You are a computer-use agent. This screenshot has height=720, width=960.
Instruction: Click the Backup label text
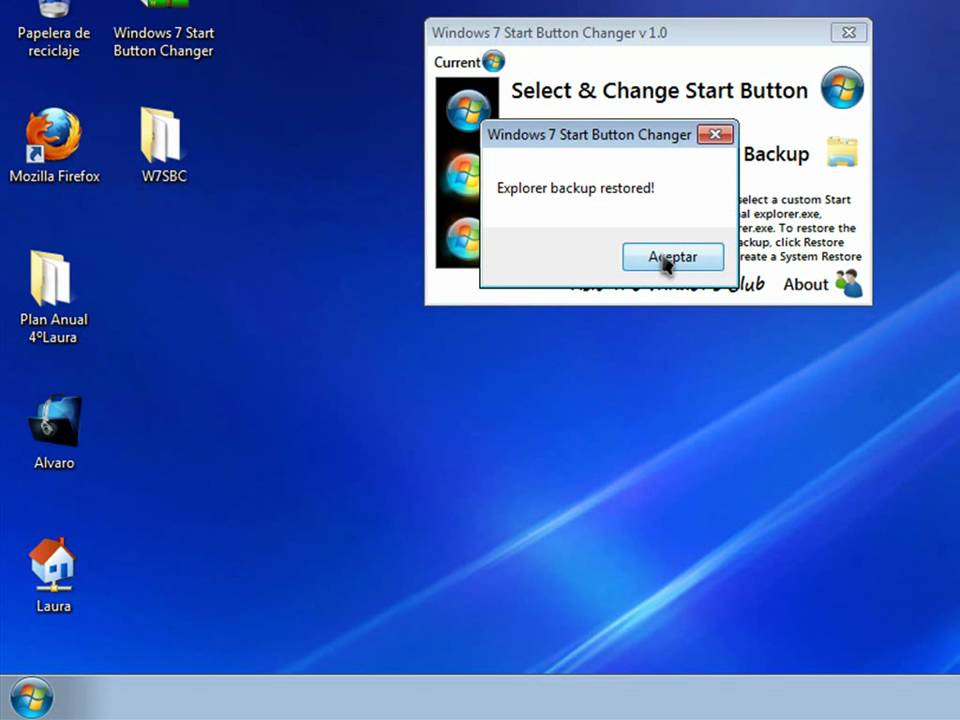[776, 154]
